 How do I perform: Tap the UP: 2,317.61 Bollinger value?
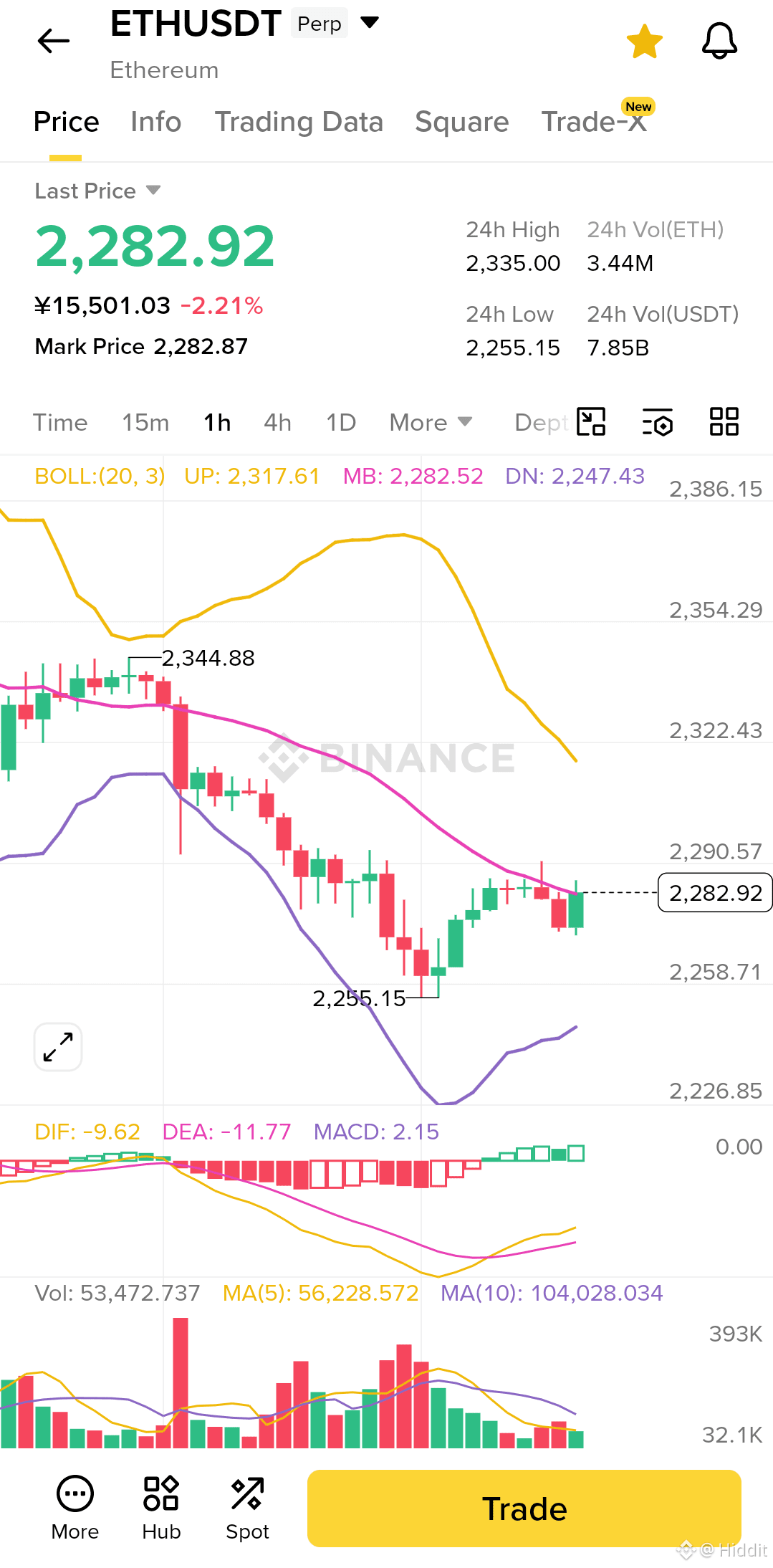pos(251,476)
